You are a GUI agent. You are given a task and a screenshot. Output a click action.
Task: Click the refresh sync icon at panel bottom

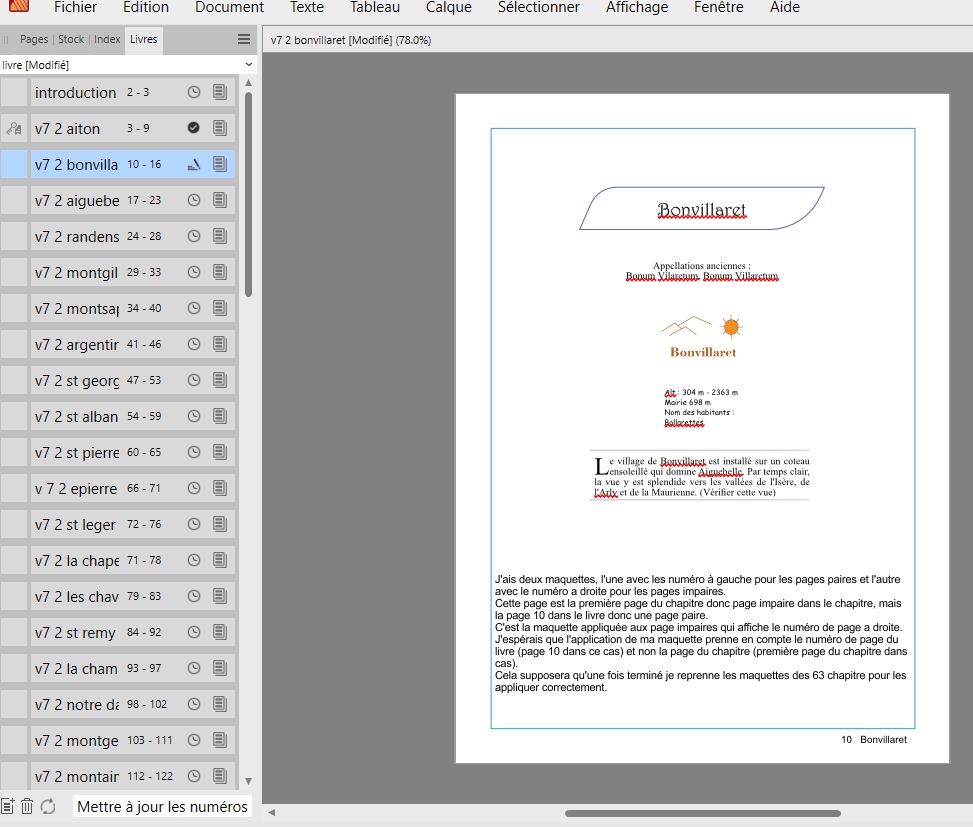(48, 806)
